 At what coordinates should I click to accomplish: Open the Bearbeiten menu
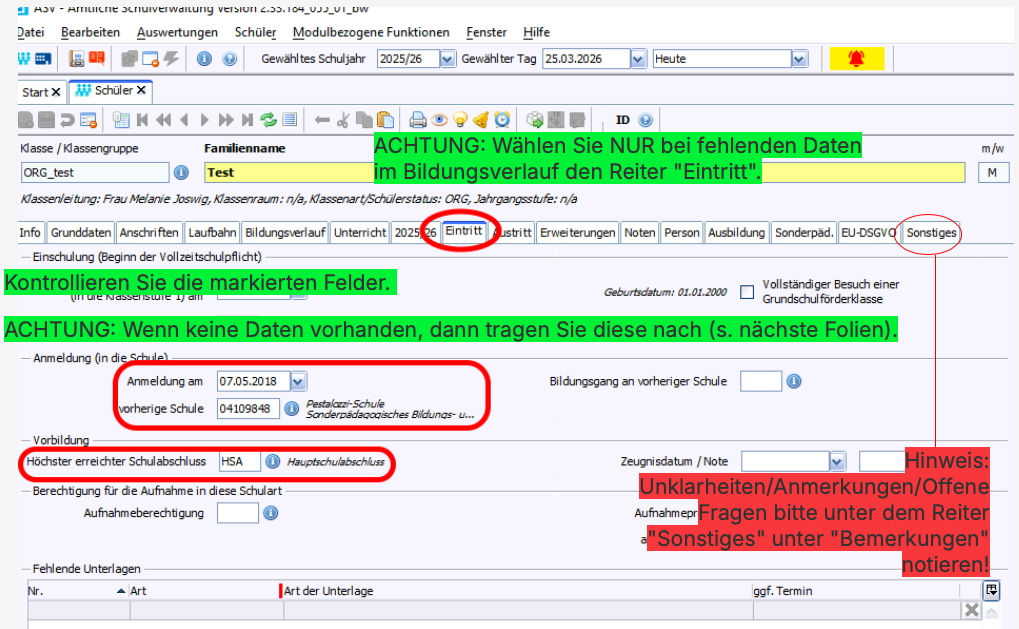(90, 32)
